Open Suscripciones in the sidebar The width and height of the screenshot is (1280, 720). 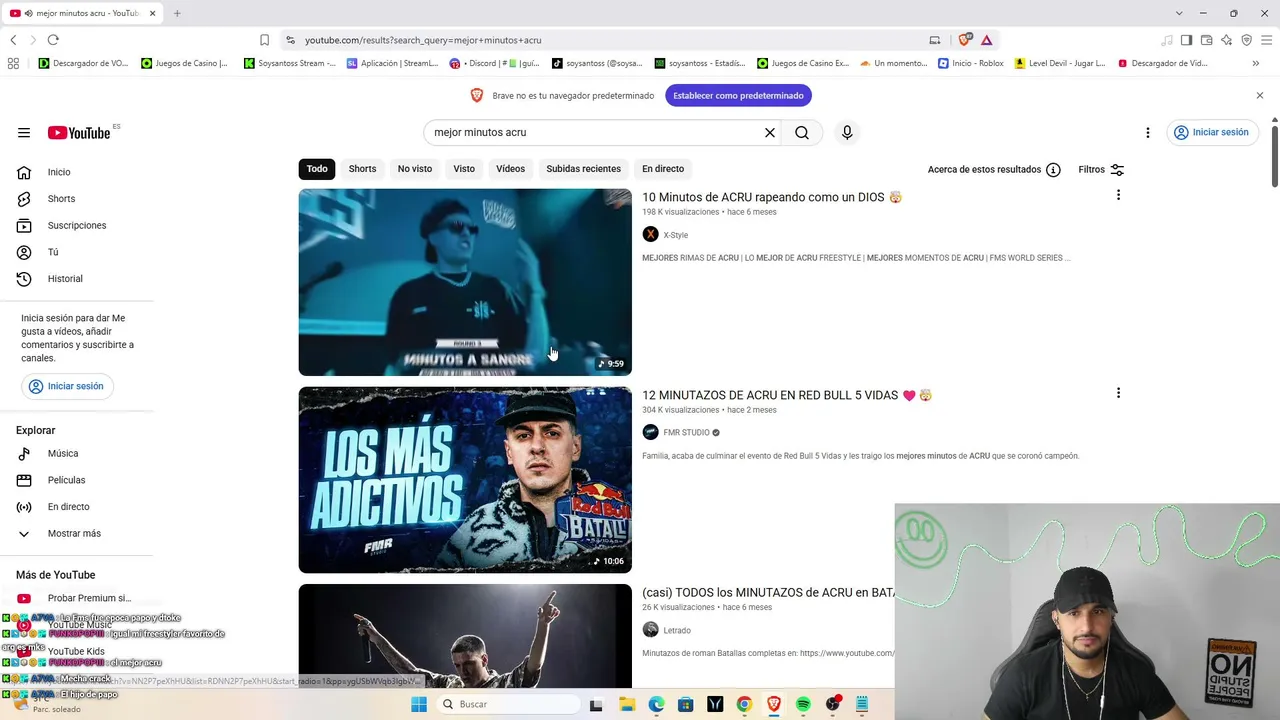coord(77,225)
